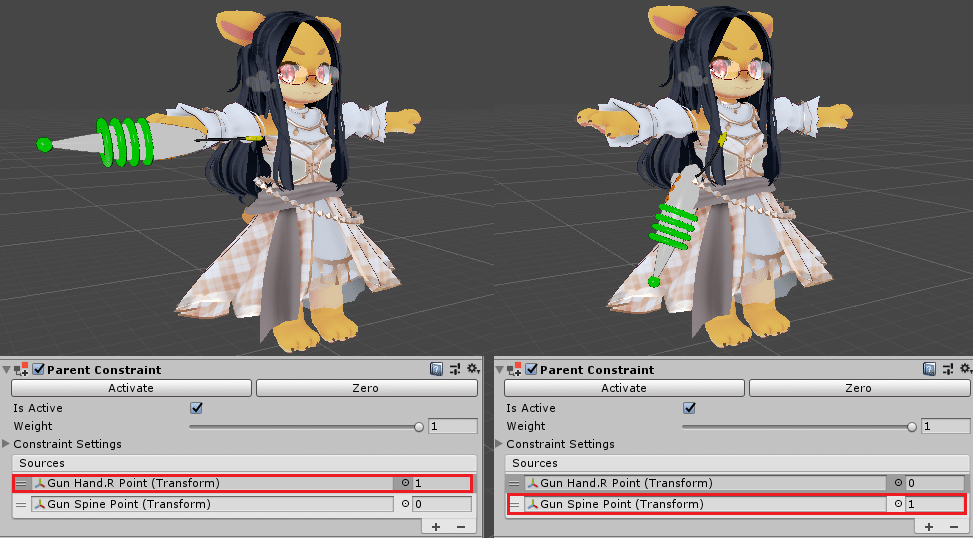Click Weight value field in left inspector
Screen dimensions: 973x538
[453, 426]
